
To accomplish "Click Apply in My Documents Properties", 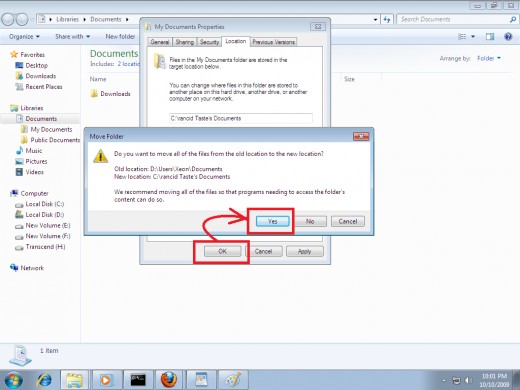I will (x=304, y=251).
